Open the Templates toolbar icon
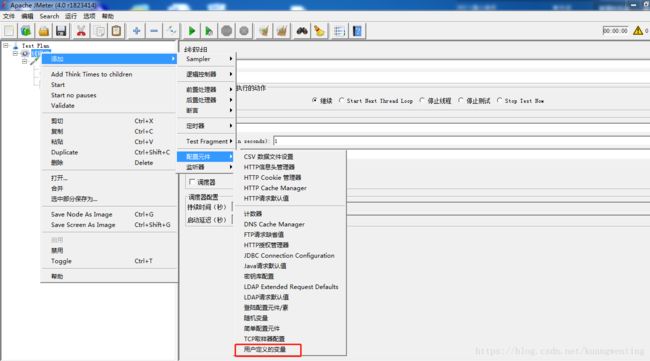This screenshot has height=361, width=650. [26, 31]
